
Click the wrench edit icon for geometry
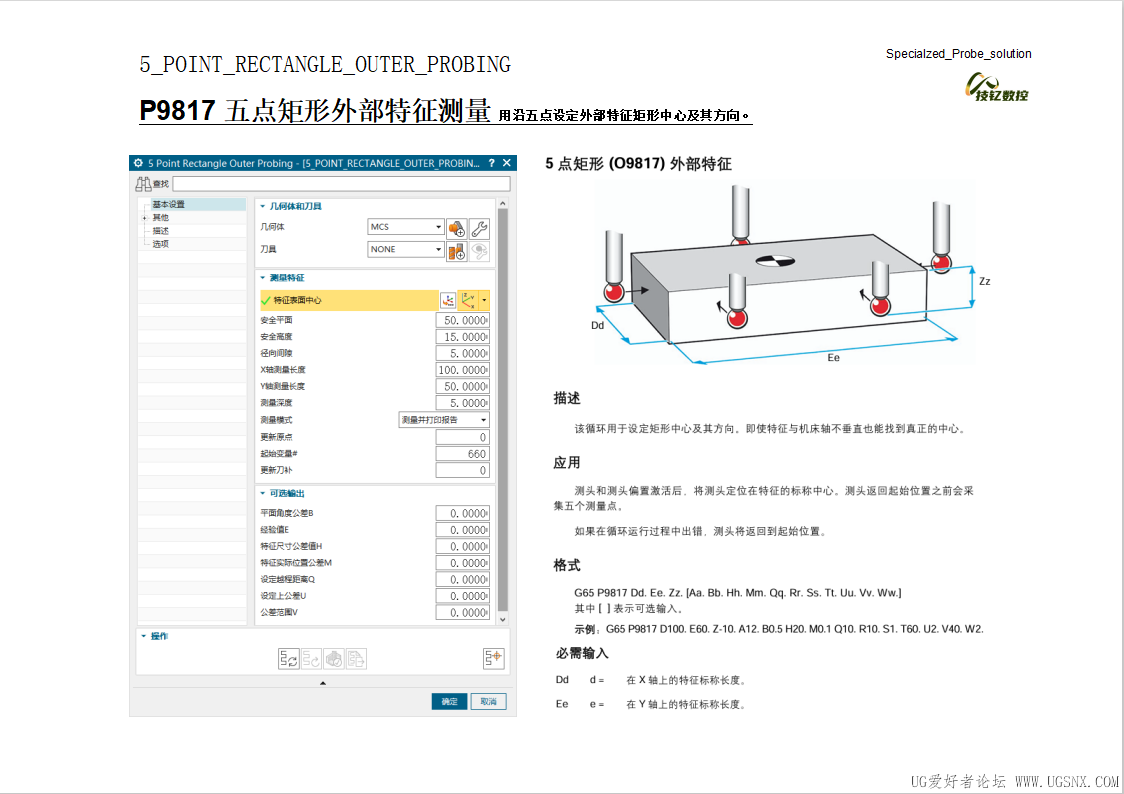point(480,229)
